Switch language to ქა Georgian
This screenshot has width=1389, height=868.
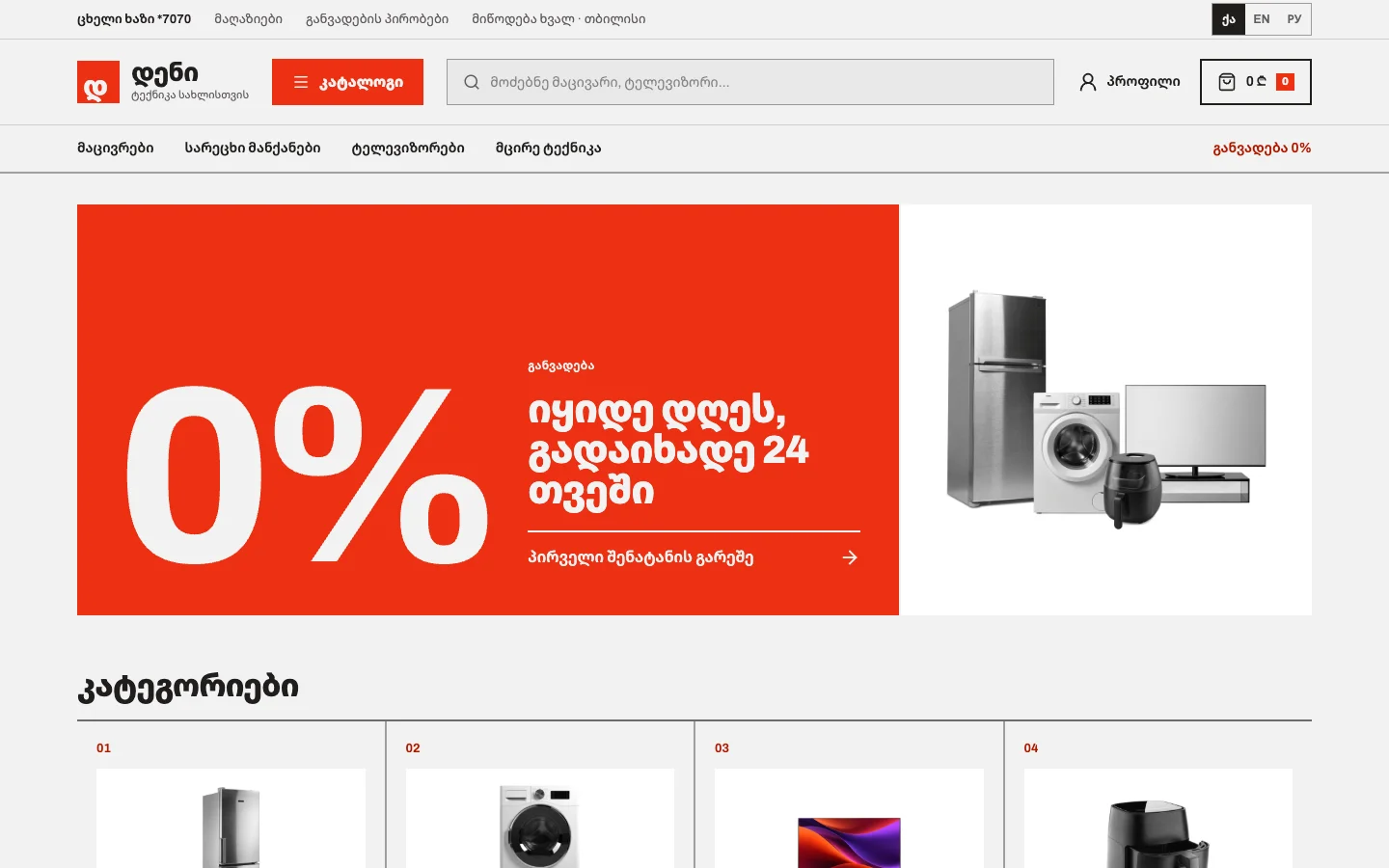(1228, 19)
